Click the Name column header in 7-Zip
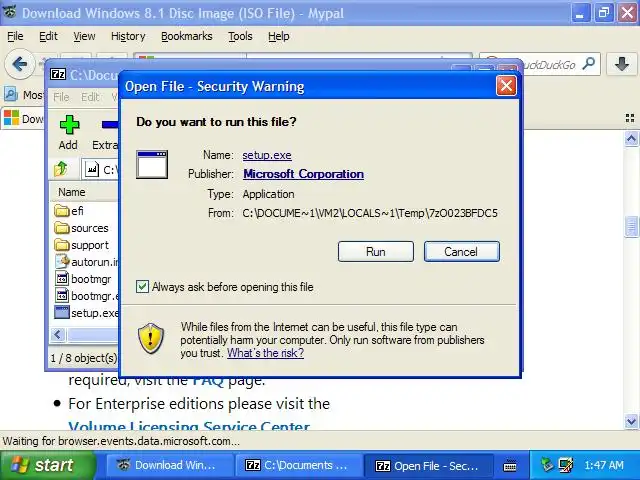 click(x=72, y=192)
